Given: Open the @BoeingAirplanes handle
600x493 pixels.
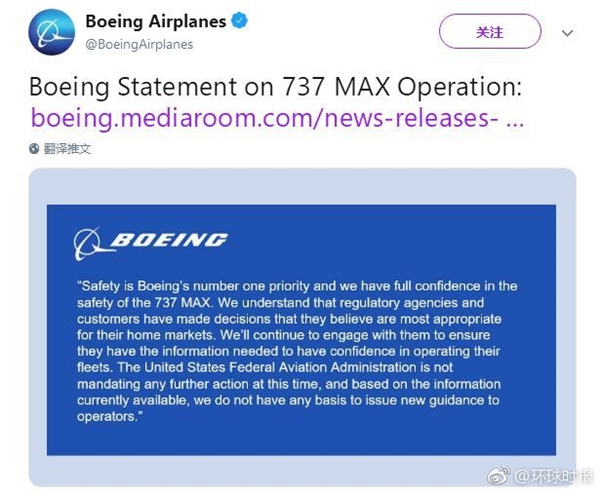Looking at the screenshot, I should 140,44.
